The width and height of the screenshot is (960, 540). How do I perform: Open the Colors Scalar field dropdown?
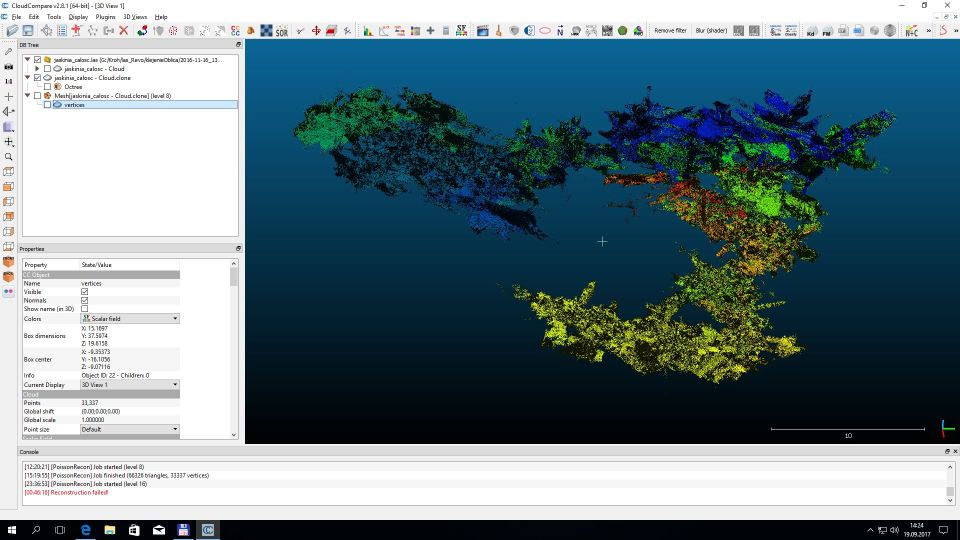130,319
